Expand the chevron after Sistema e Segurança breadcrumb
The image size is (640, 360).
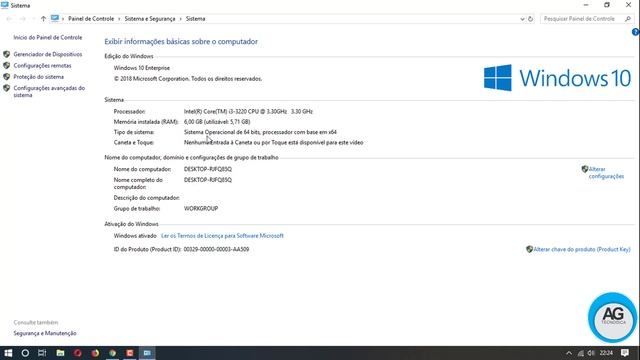(180, 19)
